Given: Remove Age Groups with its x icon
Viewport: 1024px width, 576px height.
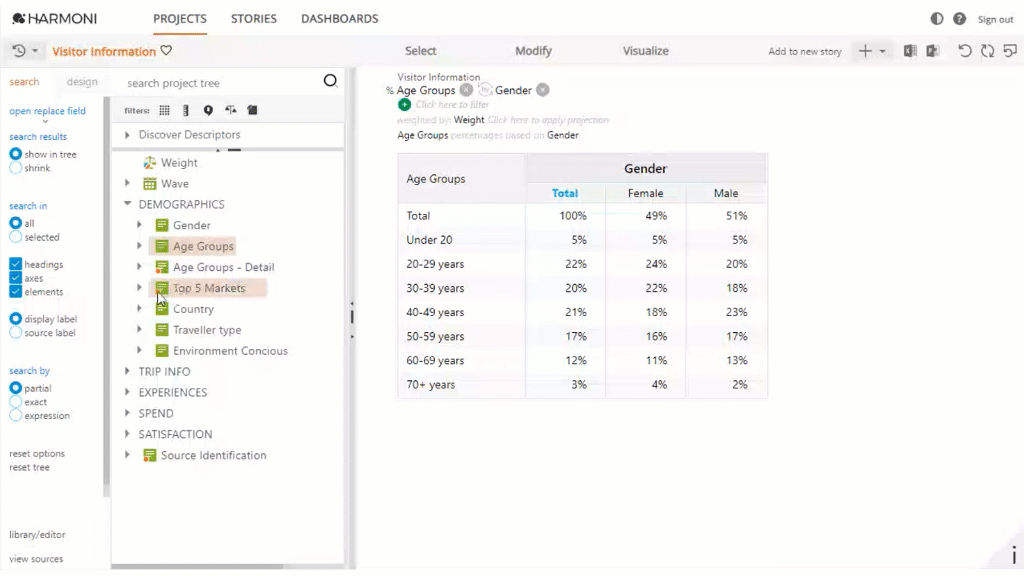Looking at the screenshot, I should click(x=466, y=90).
